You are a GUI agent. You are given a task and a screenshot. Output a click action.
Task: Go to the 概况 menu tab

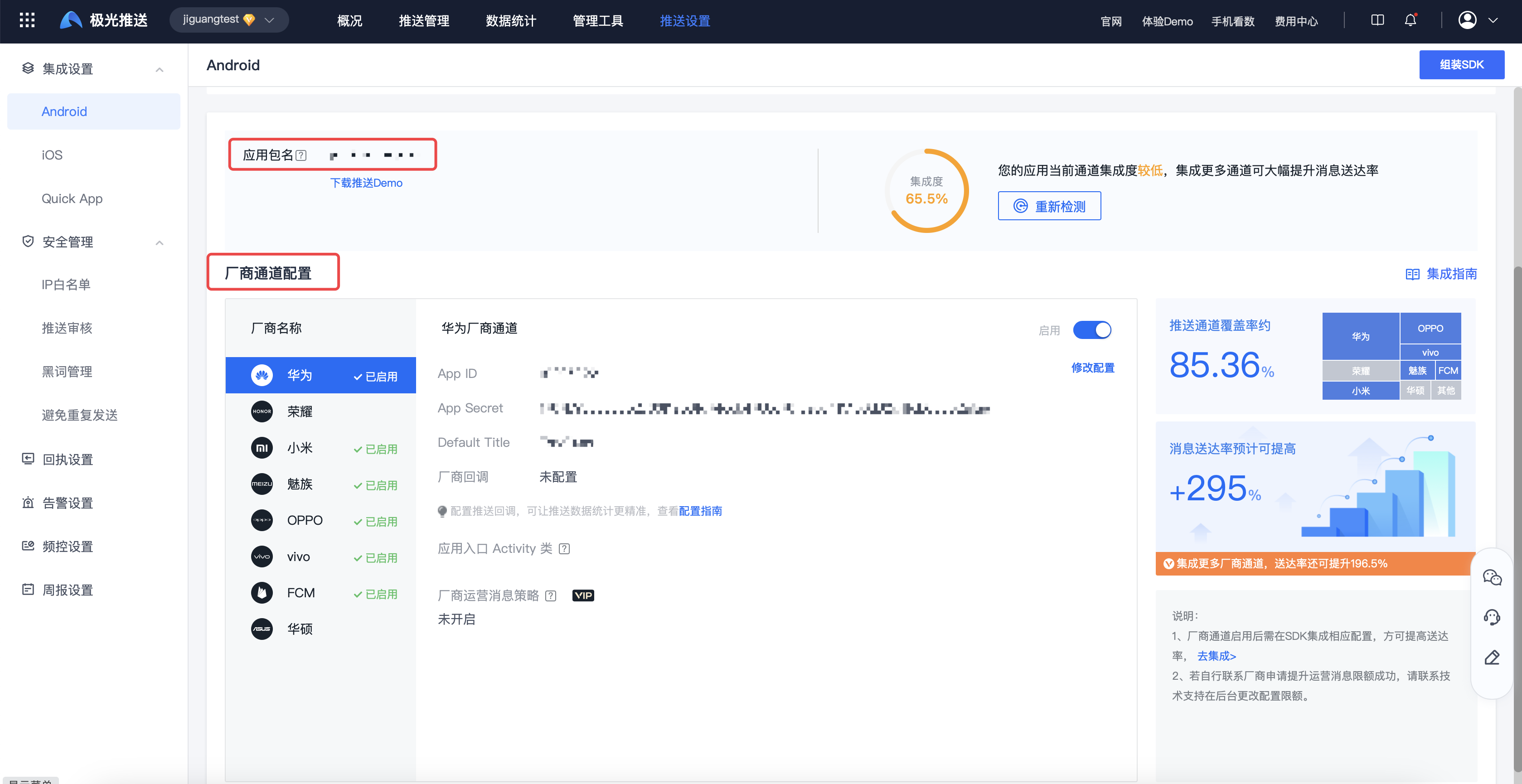pos(349,21)
